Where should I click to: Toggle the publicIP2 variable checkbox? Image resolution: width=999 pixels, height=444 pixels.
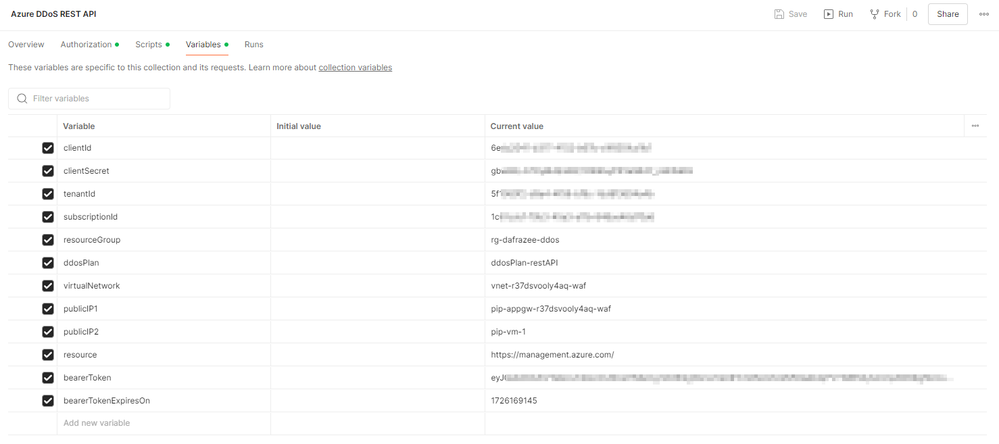tap(48, 332)
